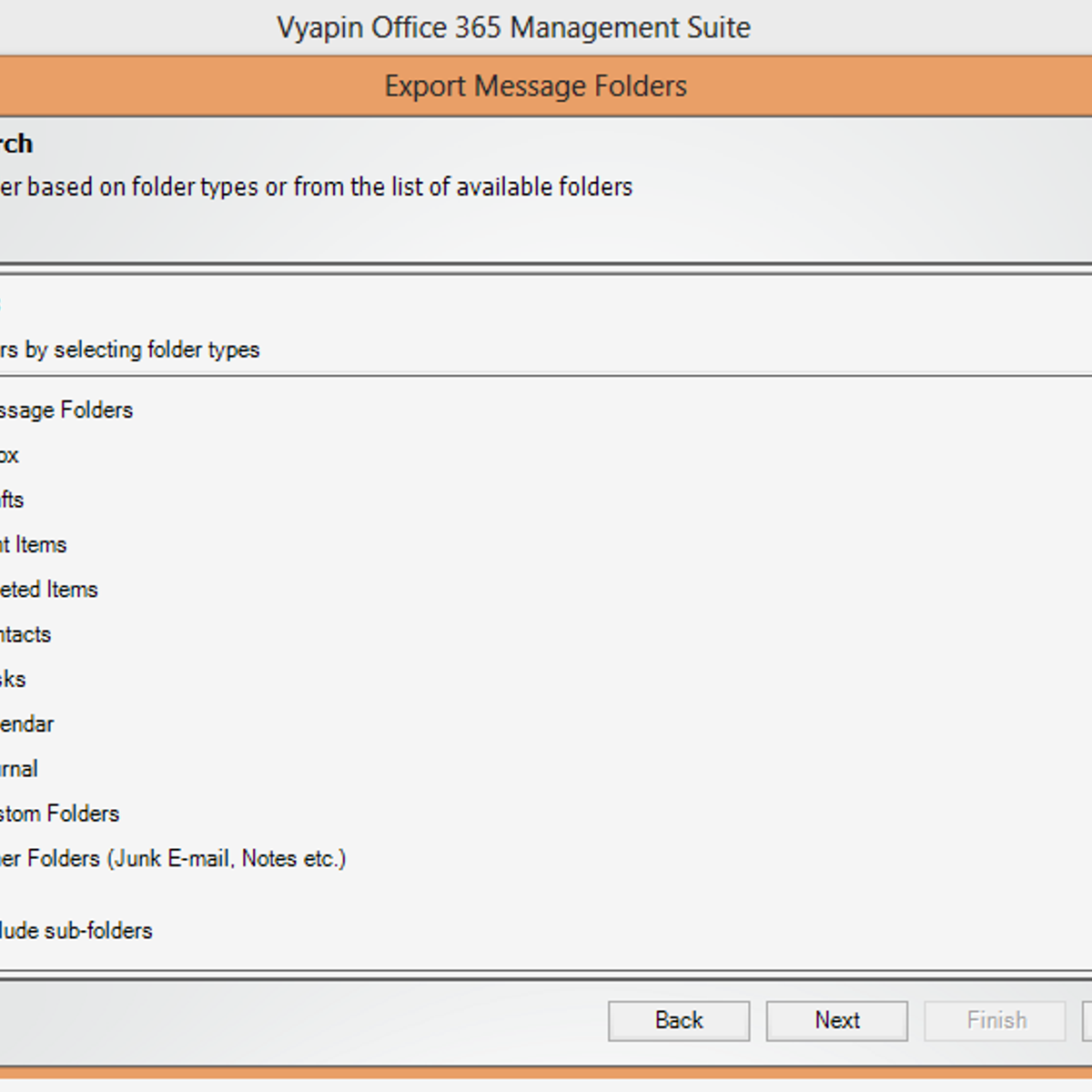Image resolution: width=1092 pixels, height=1092 pixels.
Task: Click the 'sks' folder type entry
Action: [13, 679]
